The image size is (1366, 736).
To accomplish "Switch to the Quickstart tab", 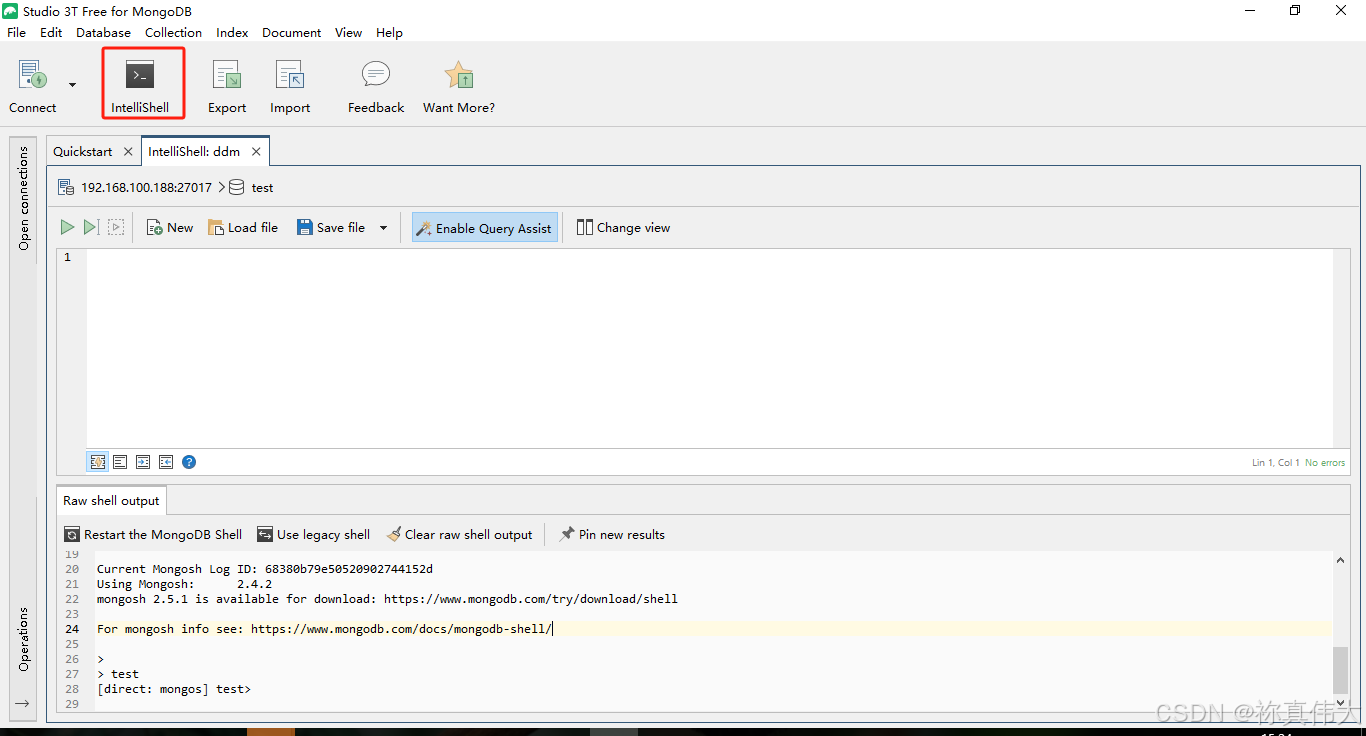I will [x=83, y=152].
